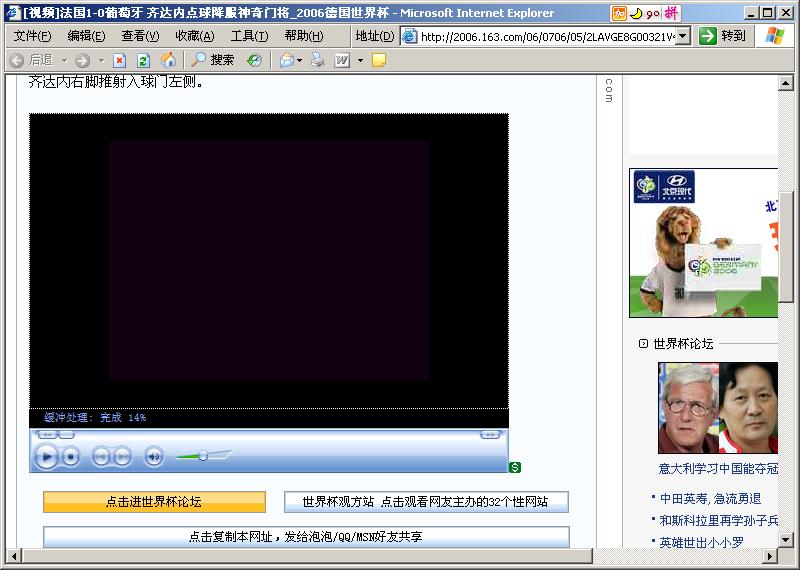Click the media player rewind button on the seek bar
The width and height of the screenshot is (800, 570).
[47, 435]
